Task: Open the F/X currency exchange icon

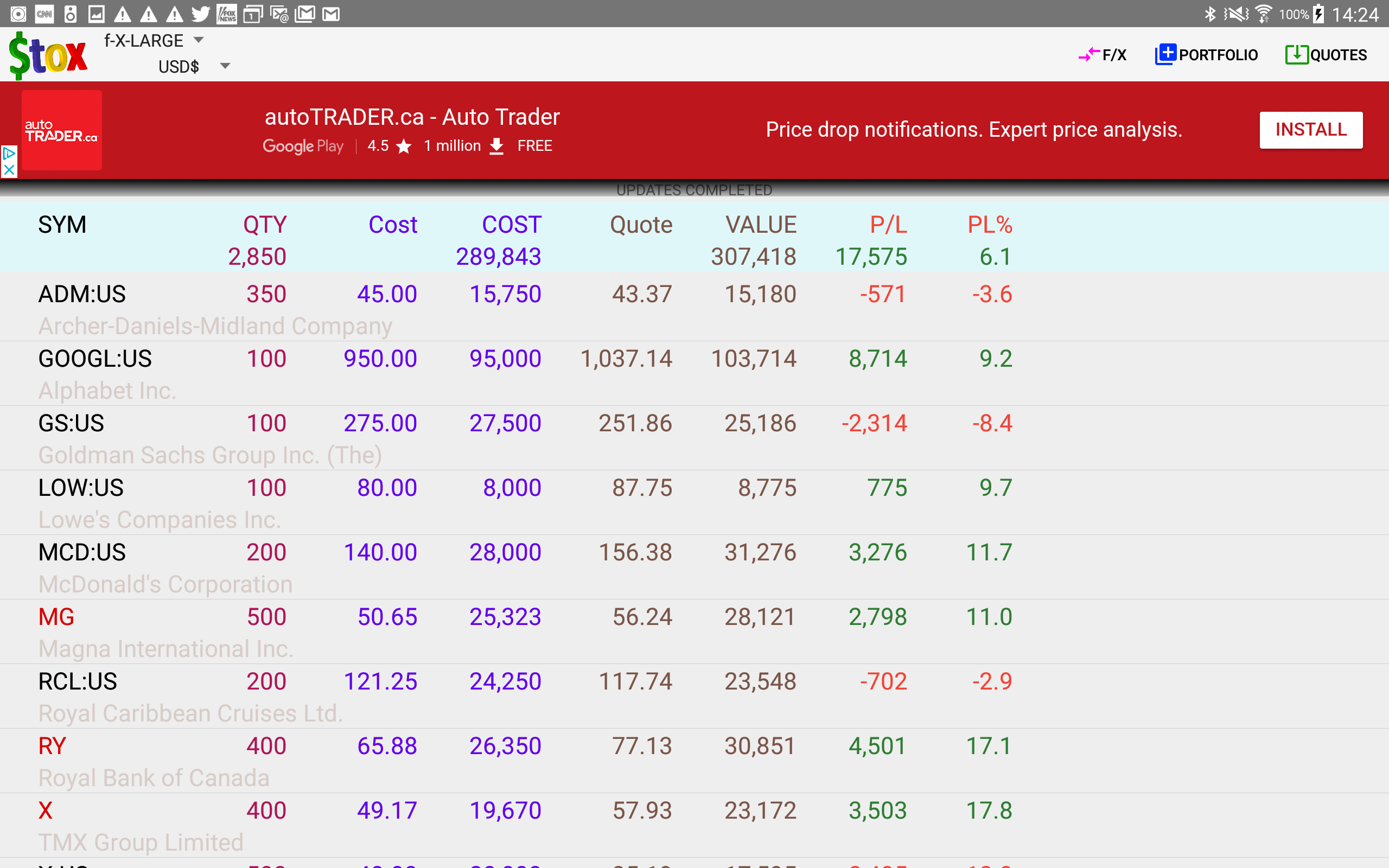Action: [1088, 55]
